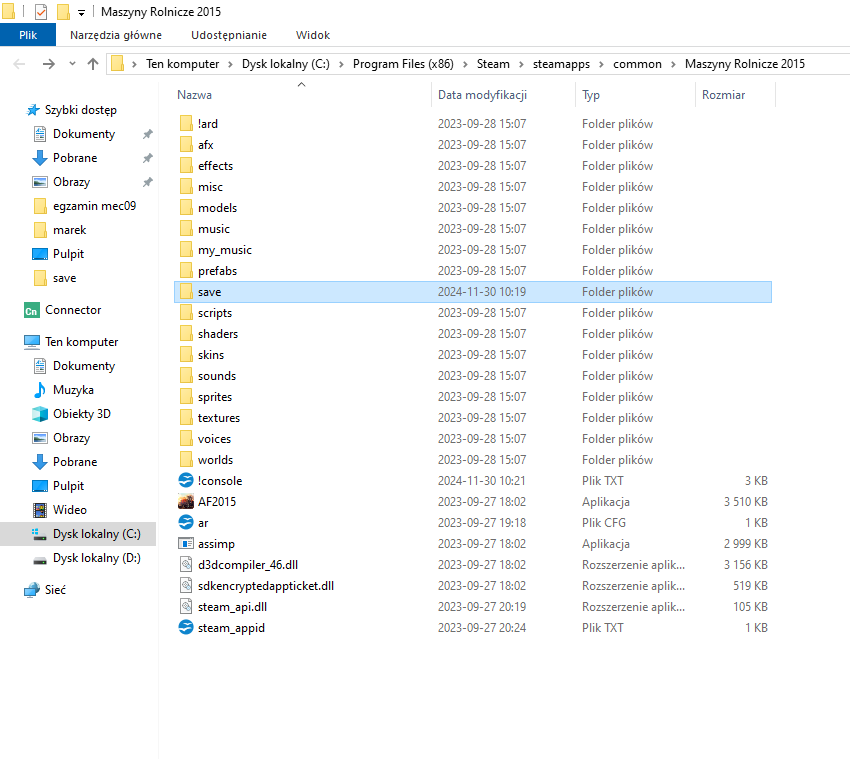Expand chevron after Ten komputer breadcrumb
The image size is (850, 759).
pyautogui.click(x=230, y=65)
